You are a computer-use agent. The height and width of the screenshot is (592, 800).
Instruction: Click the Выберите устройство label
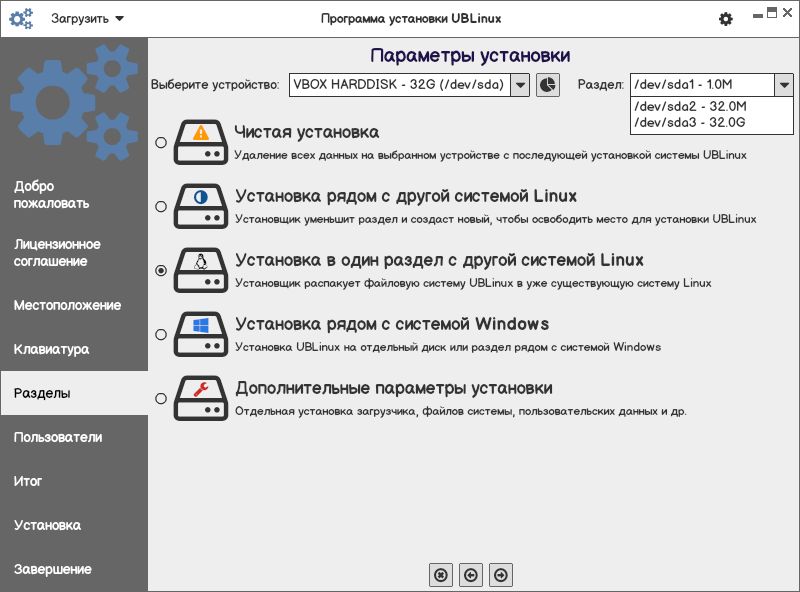coord(215,85)
